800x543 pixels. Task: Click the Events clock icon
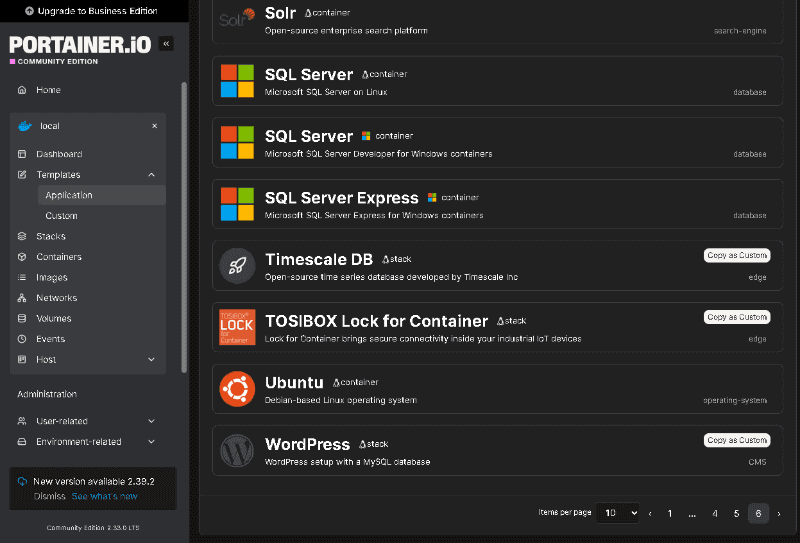(x=22, y=339)
